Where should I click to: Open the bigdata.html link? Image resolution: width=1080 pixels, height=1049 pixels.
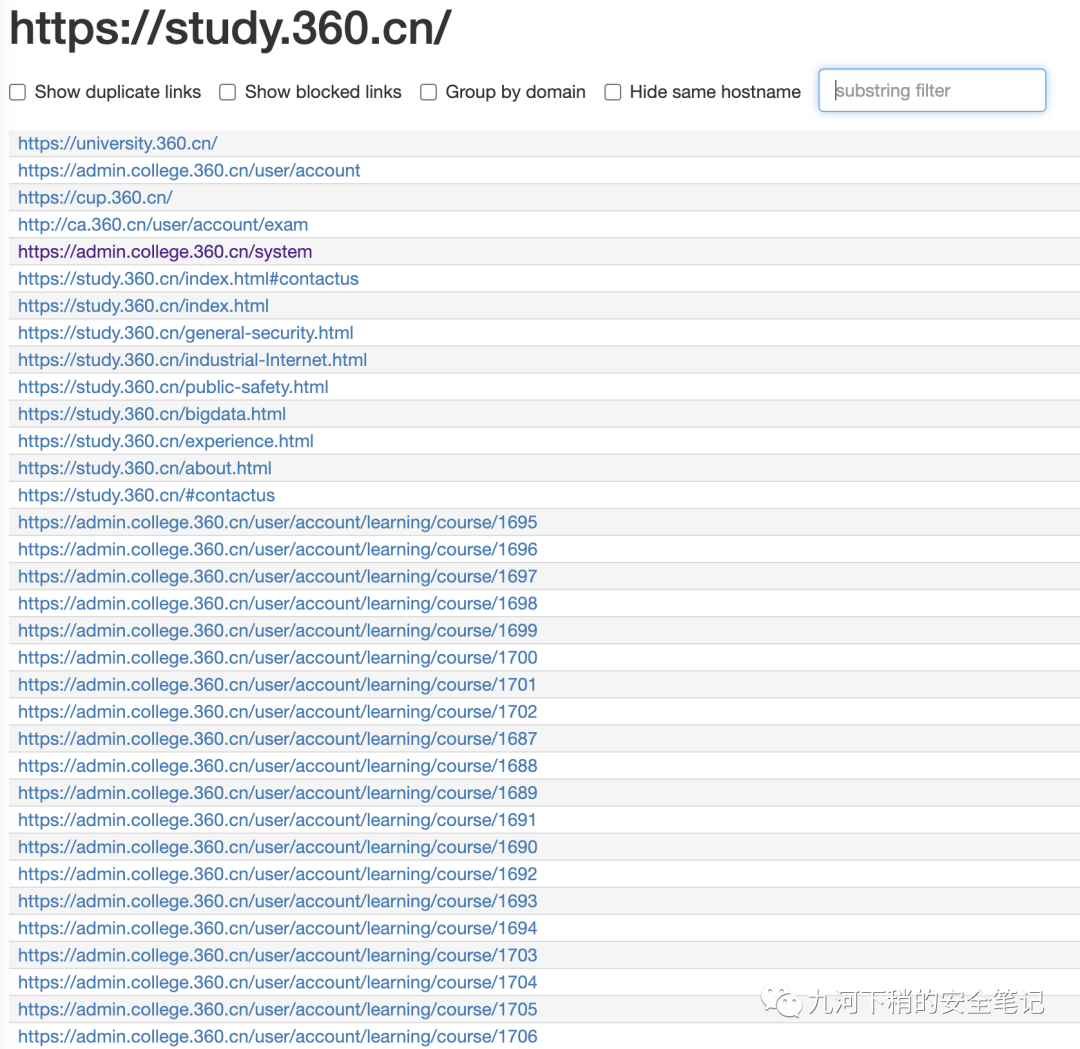[x=152, y=414]
